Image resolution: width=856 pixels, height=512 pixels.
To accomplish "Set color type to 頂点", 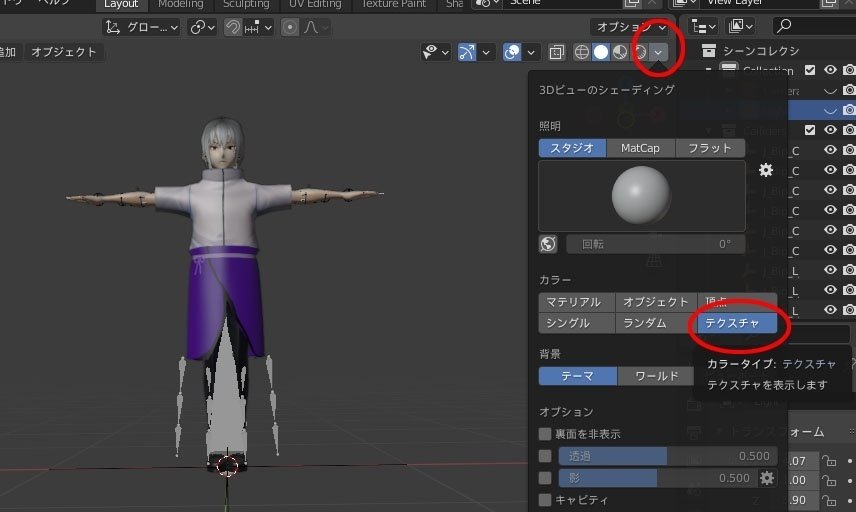I will click(x=737, y=300).
